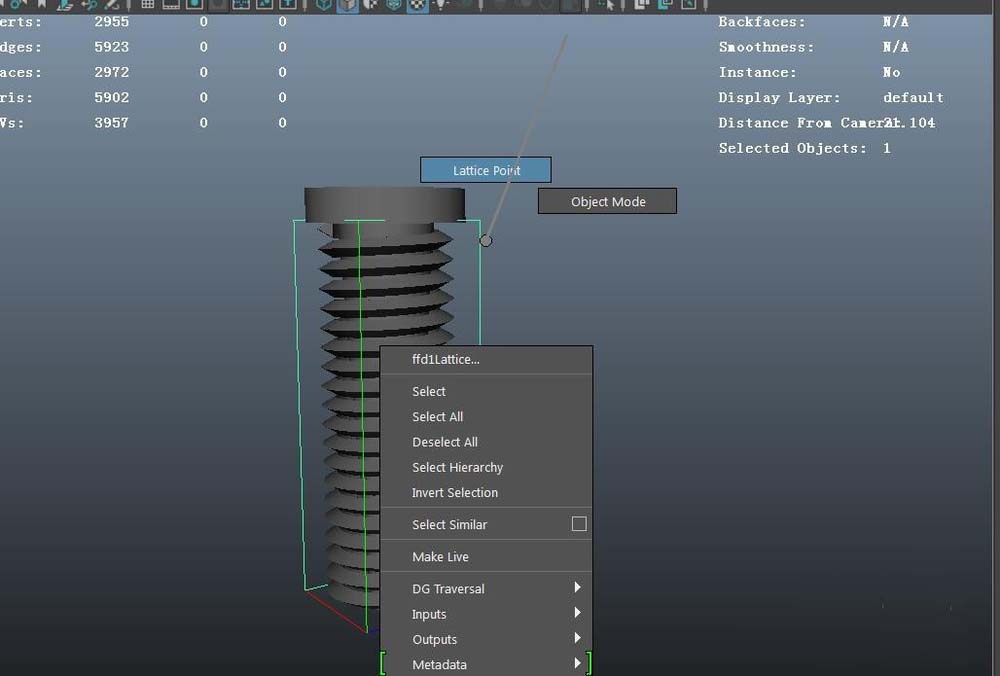Expand the DG Traversal submenu
Image resolution: width=1000 pixels, height=676 pixels.
coord(486,589)
